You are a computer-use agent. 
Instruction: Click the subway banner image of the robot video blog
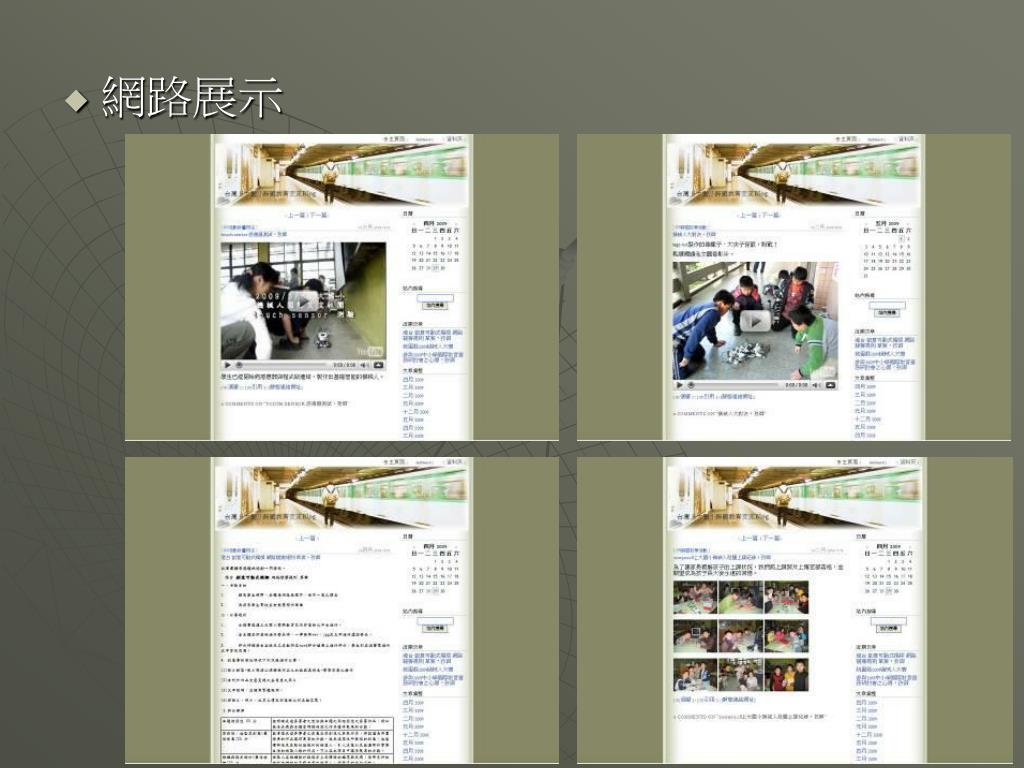[x=342, y=172]
